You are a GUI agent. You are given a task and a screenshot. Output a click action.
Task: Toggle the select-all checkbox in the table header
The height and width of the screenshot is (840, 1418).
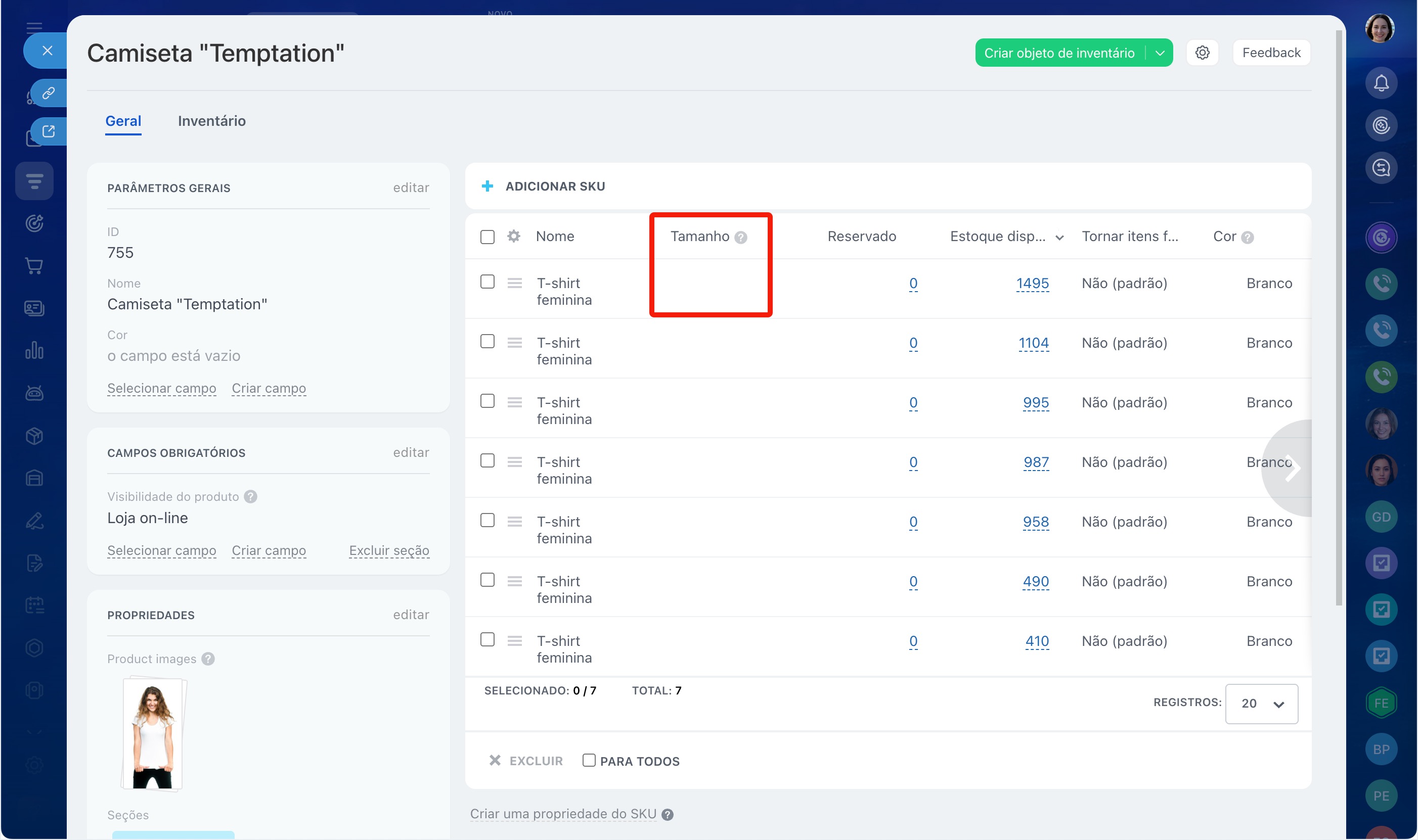tap(487, 237)
